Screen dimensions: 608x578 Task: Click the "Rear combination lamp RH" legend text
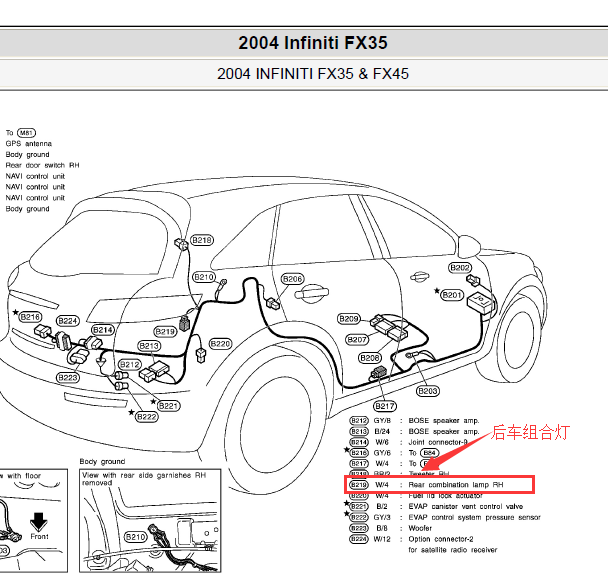click(456, 485)
